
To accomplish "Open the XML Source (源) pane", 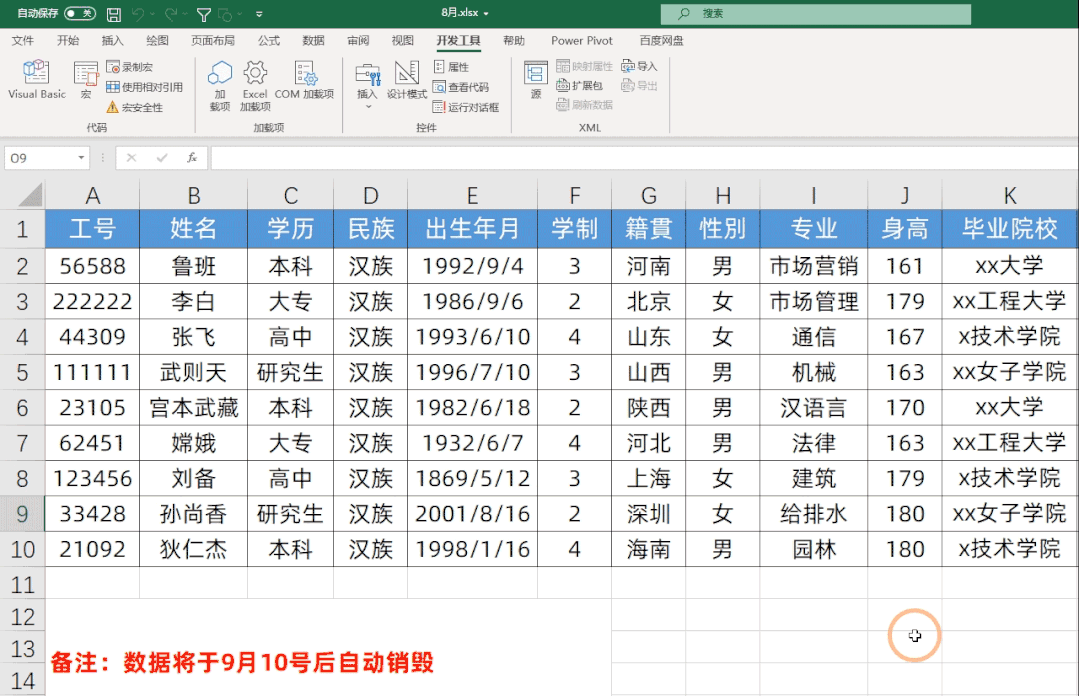I will [535, 80].
